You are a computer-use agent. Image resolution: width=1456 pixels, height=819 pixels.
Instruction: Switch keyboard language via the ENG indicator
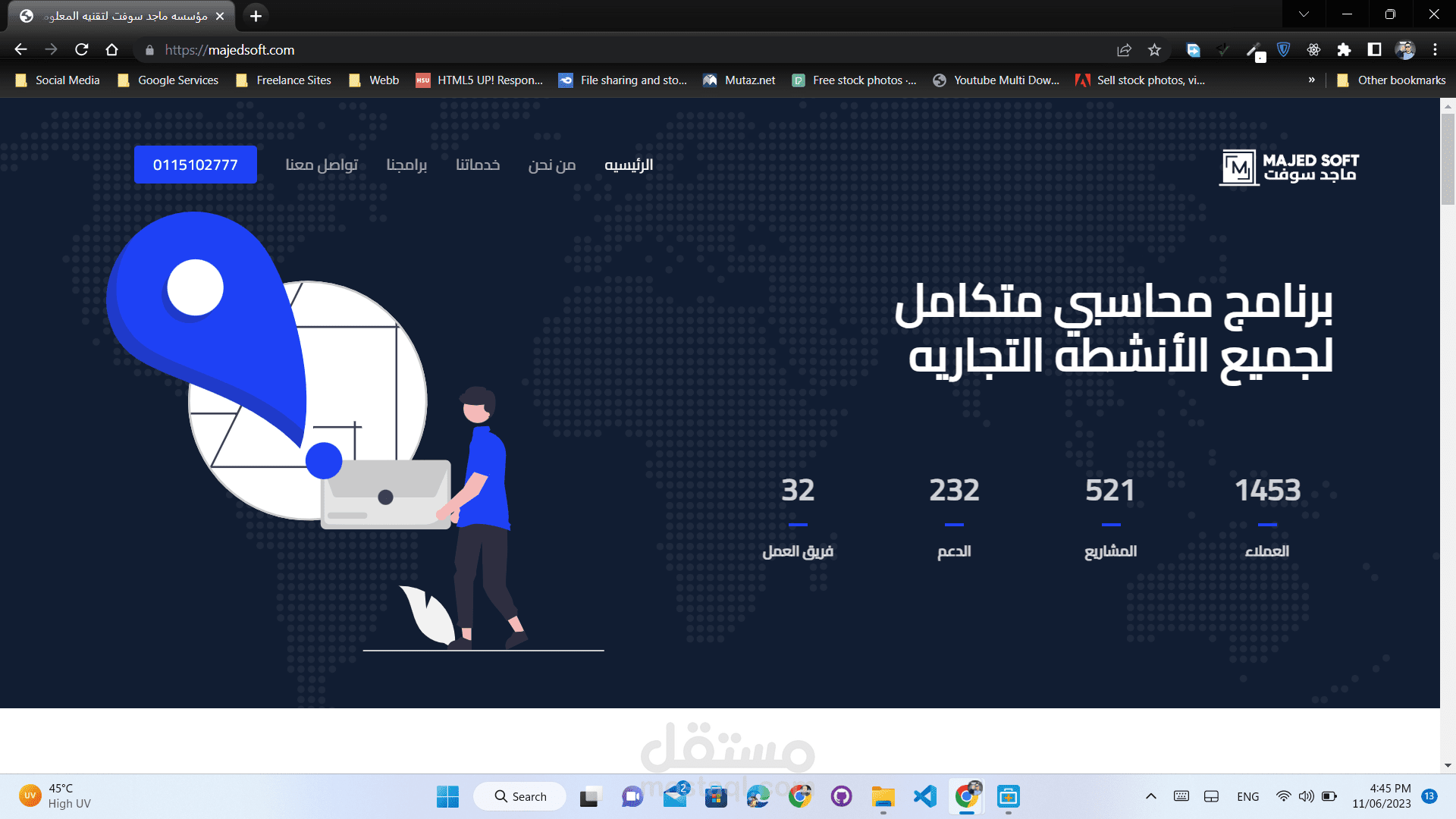[1247, 796]
